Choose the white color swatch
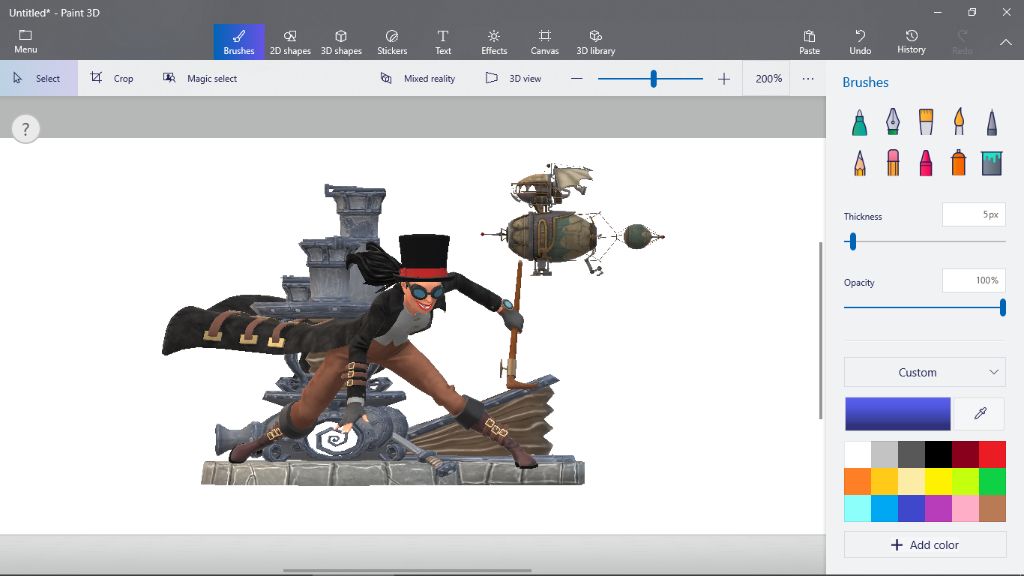The width and height of the screenshot is (1024, 576). pyautogui.click(x=857, y=455)
